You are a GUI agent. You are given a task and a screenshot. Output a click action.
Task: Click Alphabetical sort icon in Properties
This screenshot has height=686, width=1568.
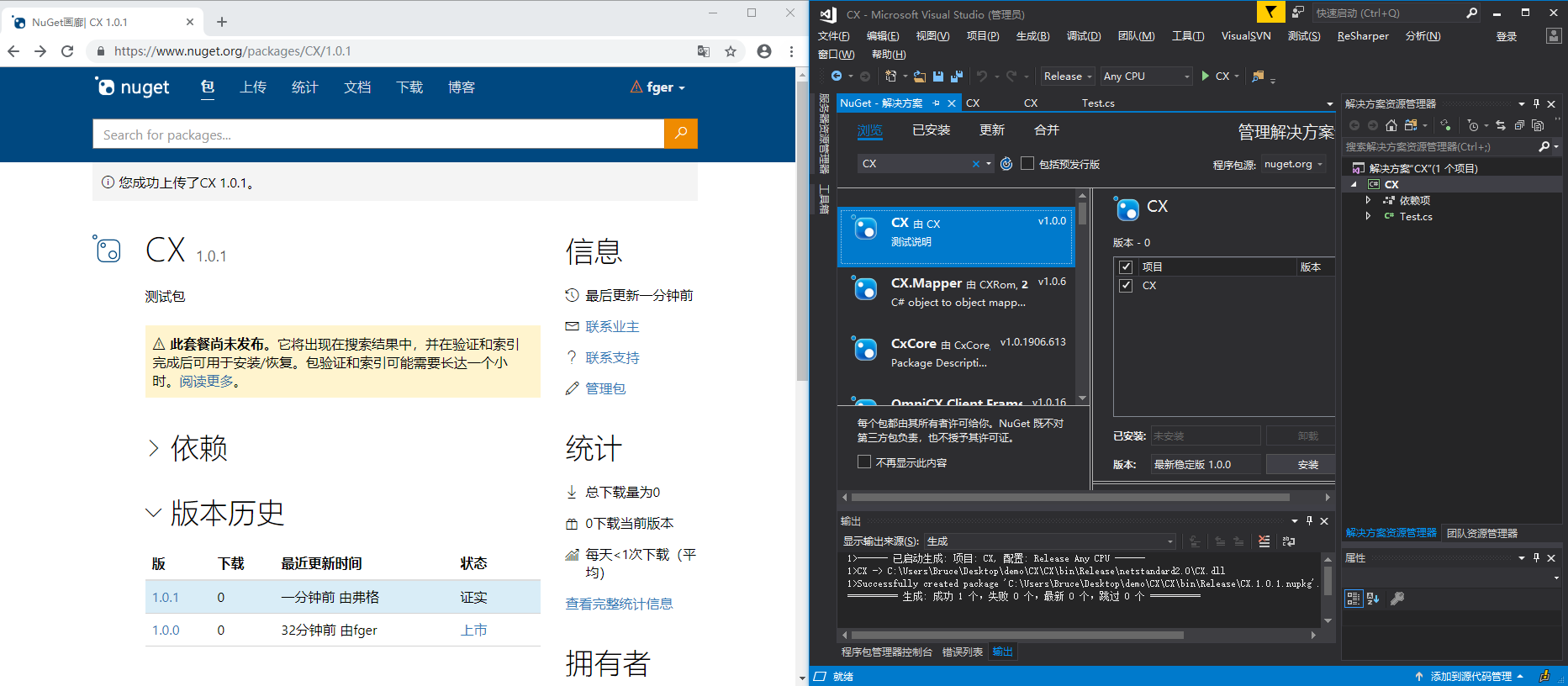point(1373,599)
